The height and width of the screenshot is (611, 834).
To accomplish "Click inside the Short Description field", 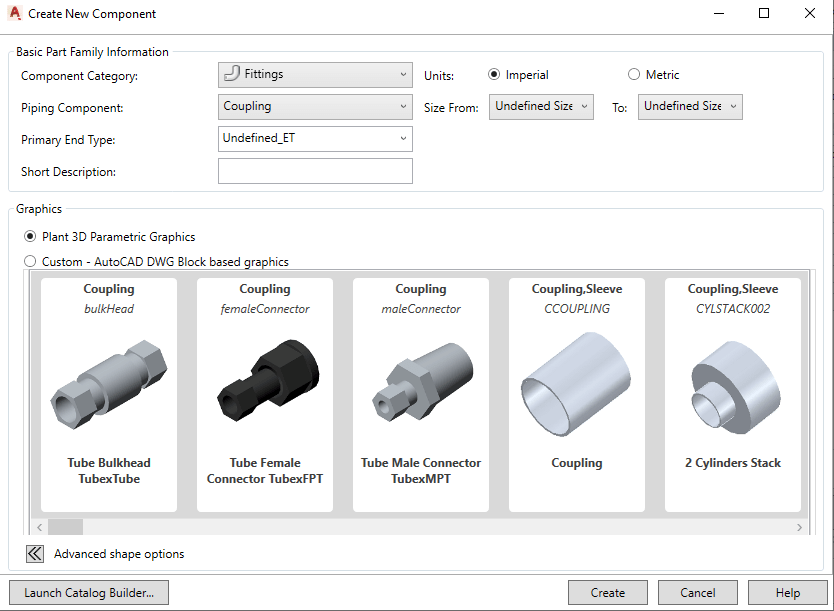I will pos(315,171).
